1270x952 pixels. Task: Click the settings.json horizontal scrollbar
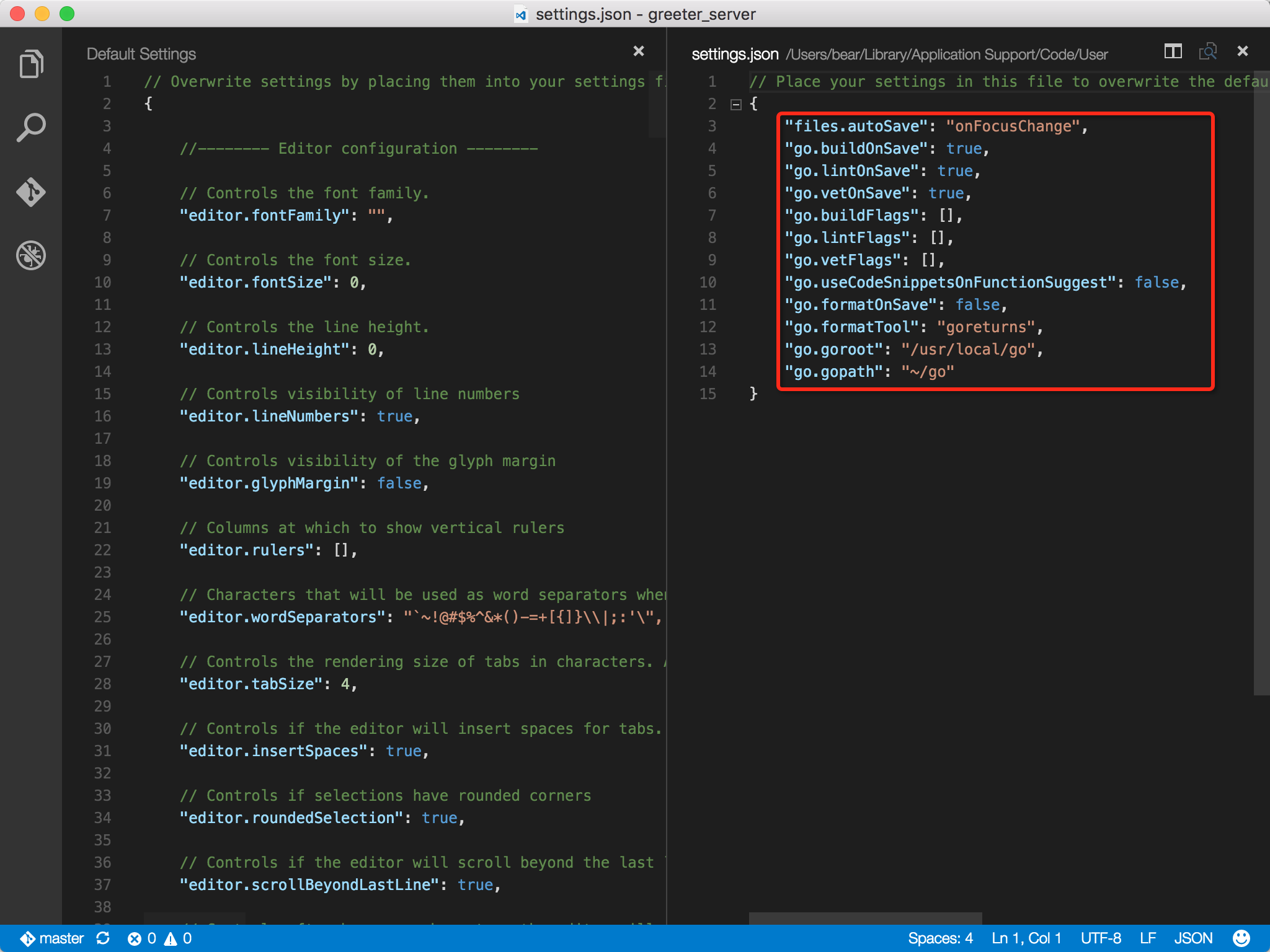click(865, 918)
